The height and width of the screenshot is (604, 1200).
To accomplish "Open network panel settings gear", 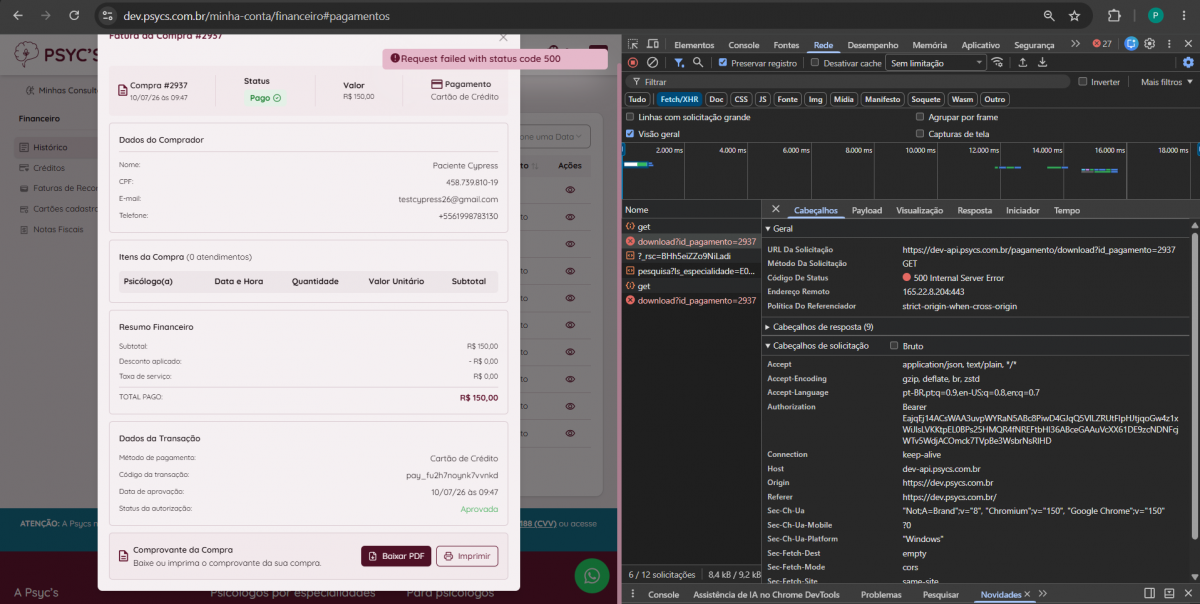I will 1188,63.
